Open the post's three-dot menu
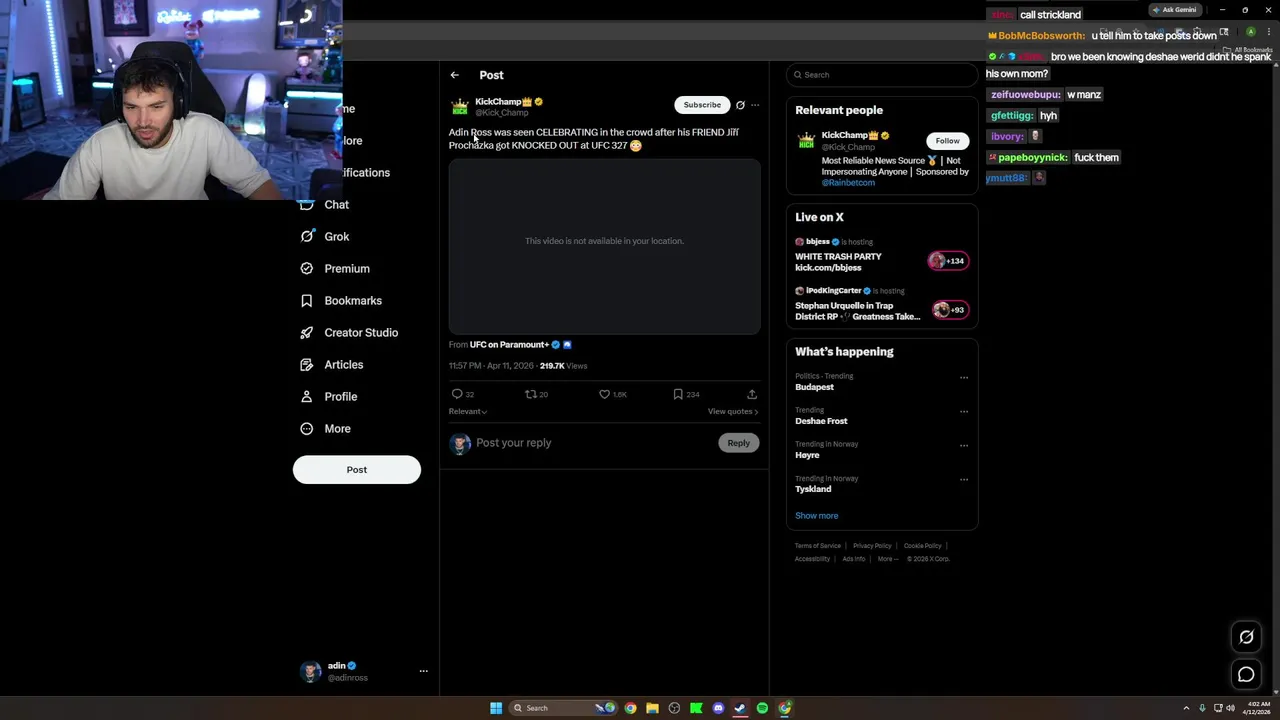 pyautogui.click(x=755, y=105)
